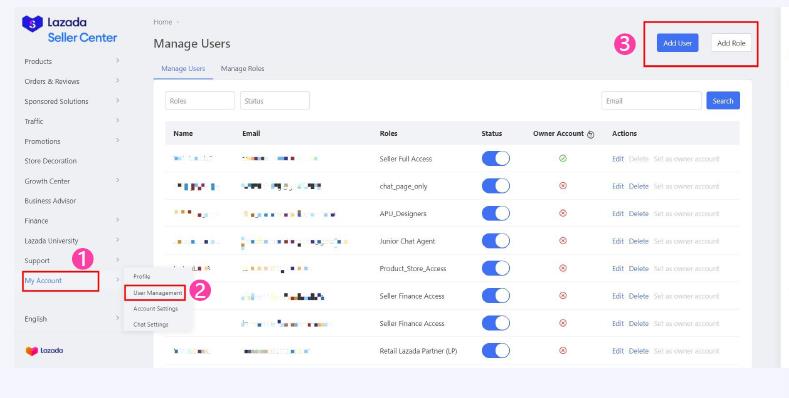Image resolution: width=789 pixels, height=398 pixels.
Task: Click red cross icon in Product_Store_Access row
Action: tap(563, 268)
